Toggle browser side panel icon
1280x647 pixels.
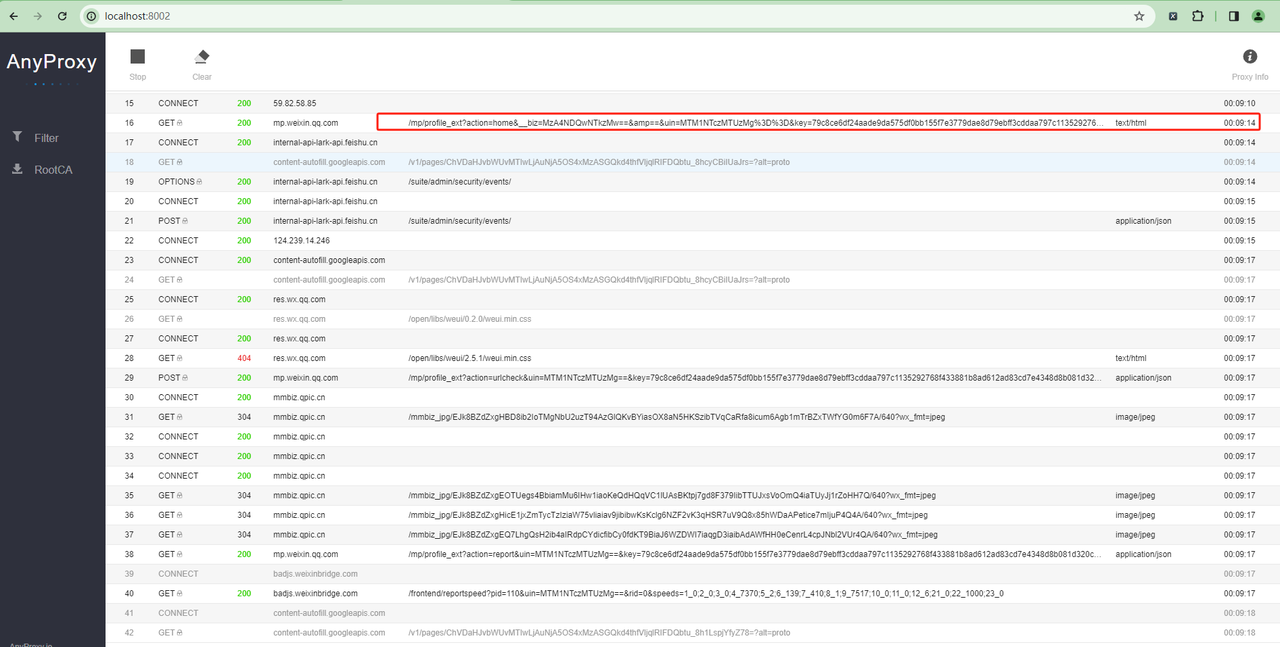(x=1234, y=16)
